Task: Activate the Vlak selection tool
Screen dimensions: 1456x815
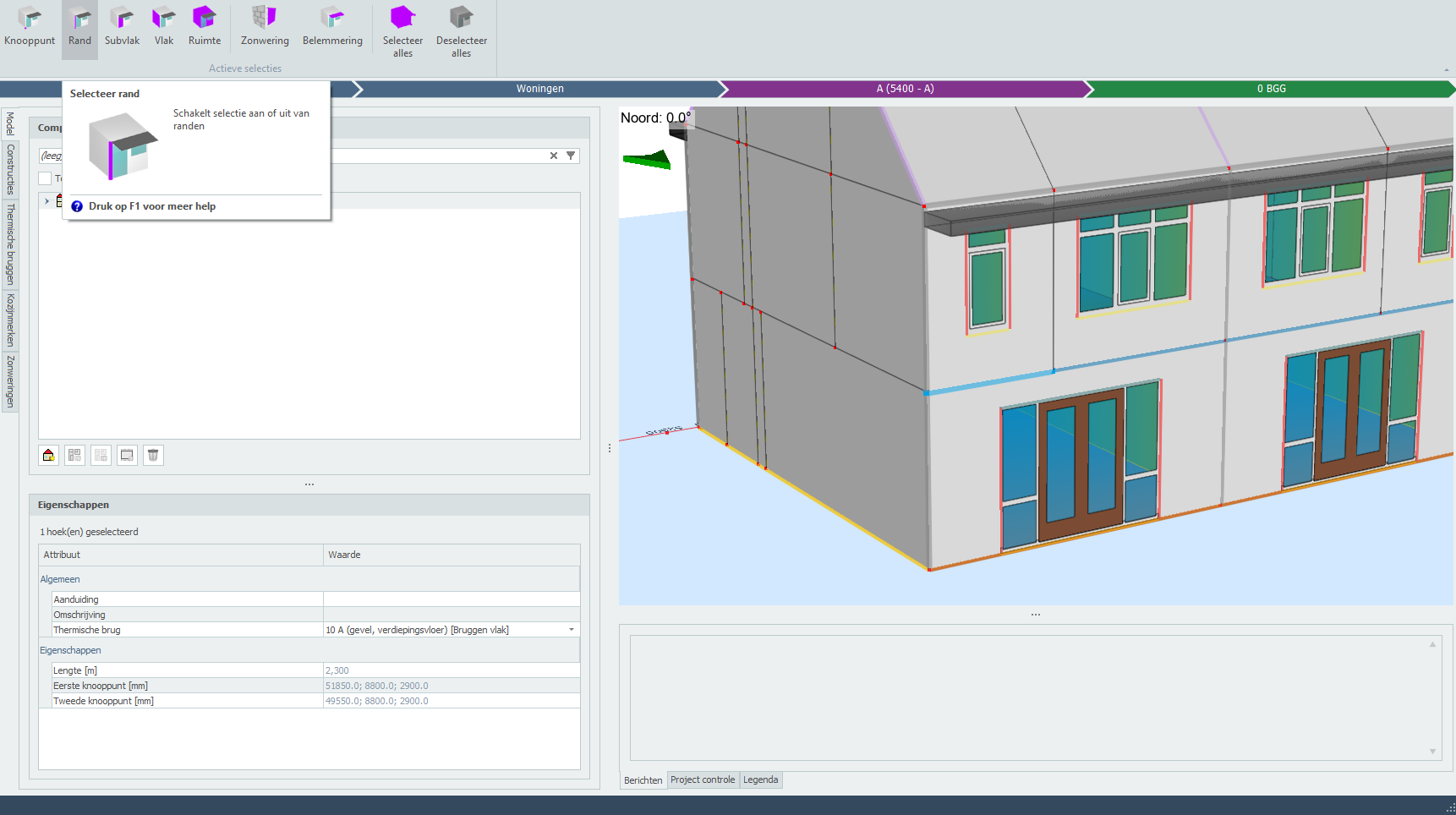Action: pyautogui.click(x=163, y=27)
